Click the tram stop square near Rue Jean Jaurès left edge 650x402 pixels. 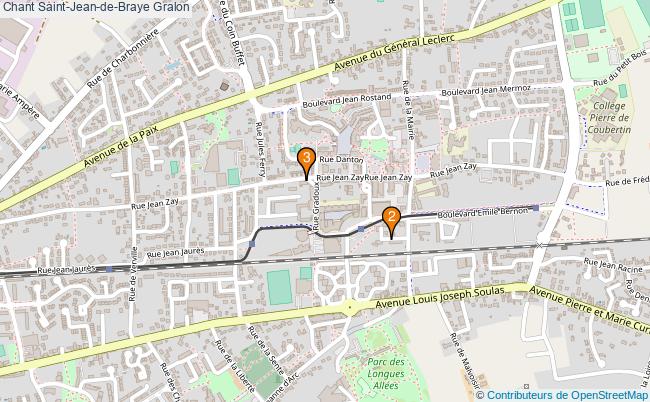point(109,269)
